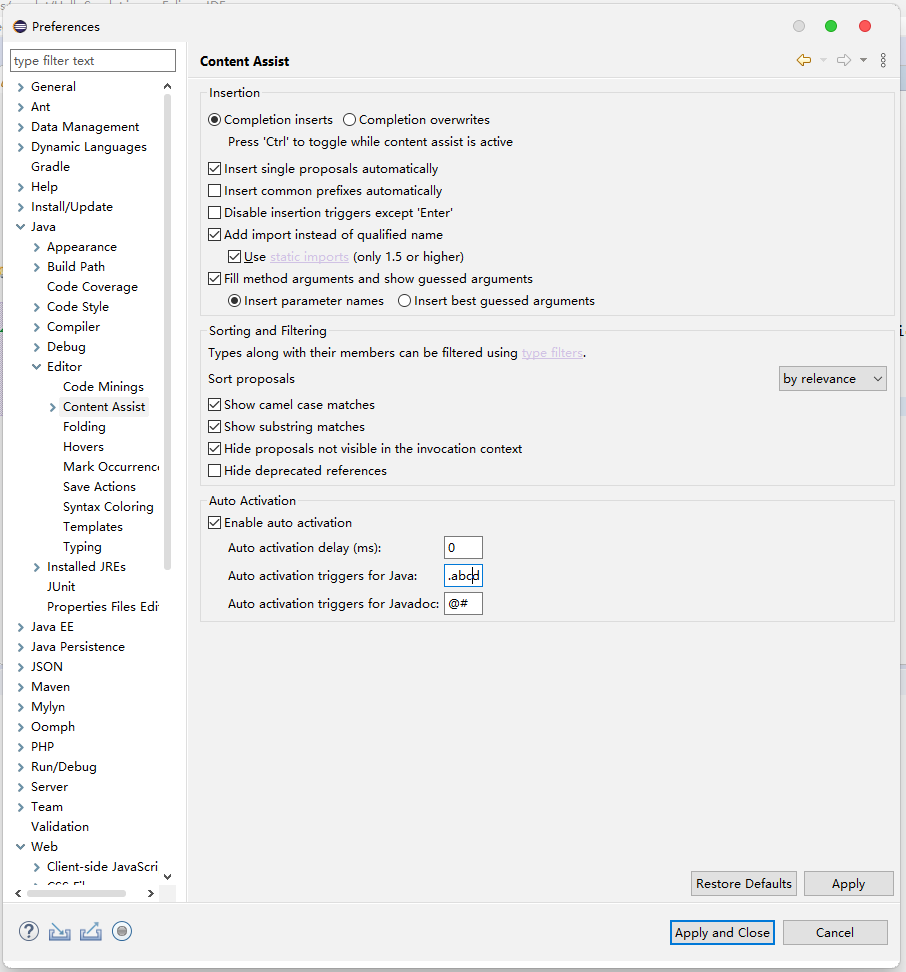
Task: Click the forward navigation arrow icon
Action: (x=844, y=60)
